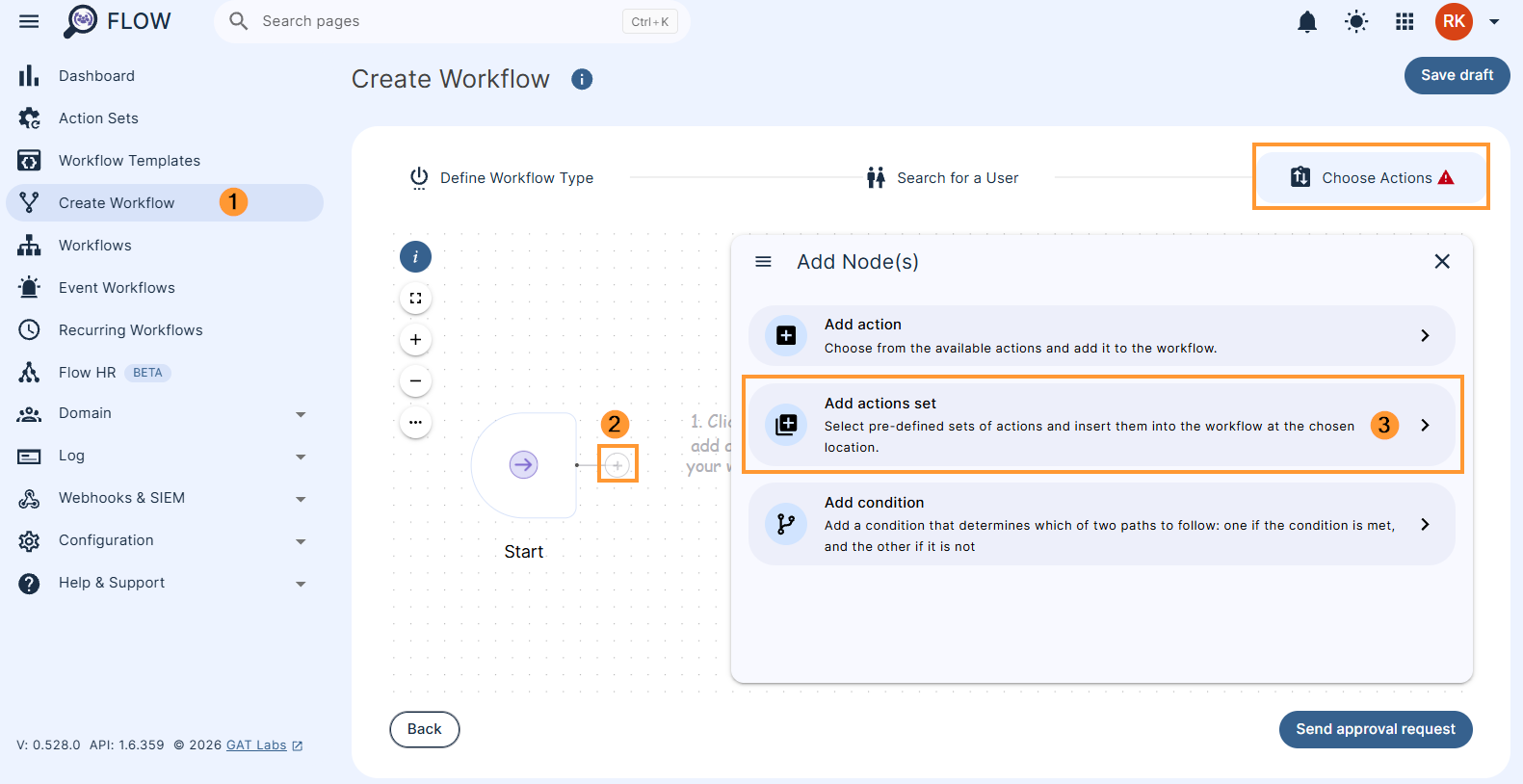The width and height of the screenshot is (1523, 784).
Task: Open Recurring Workflows page
Action: tap(165, 330)
